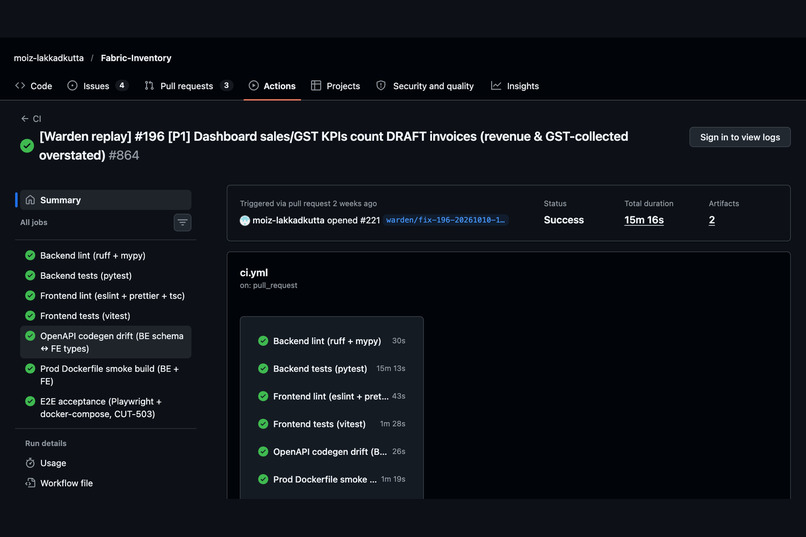Click the Projects table icon
The image size is (806, 537).
(316, 85)
